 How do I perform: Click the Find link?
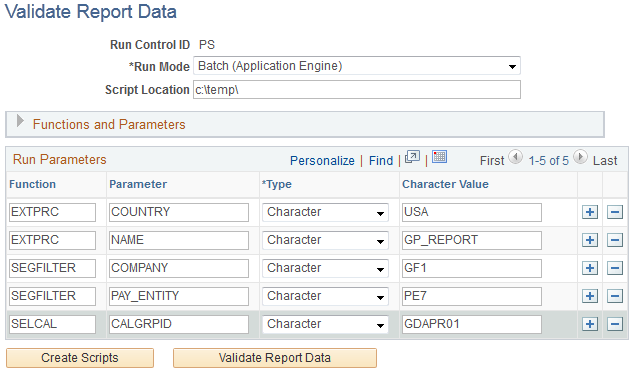point(381,161)
